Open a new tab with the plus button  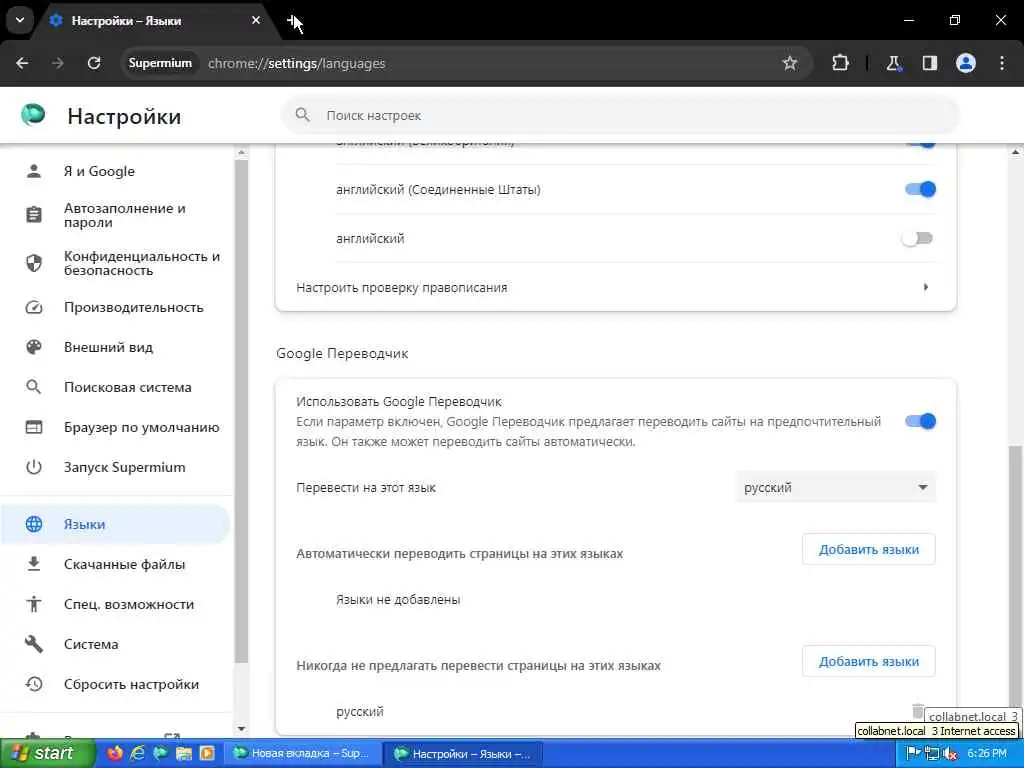point(293,20)
